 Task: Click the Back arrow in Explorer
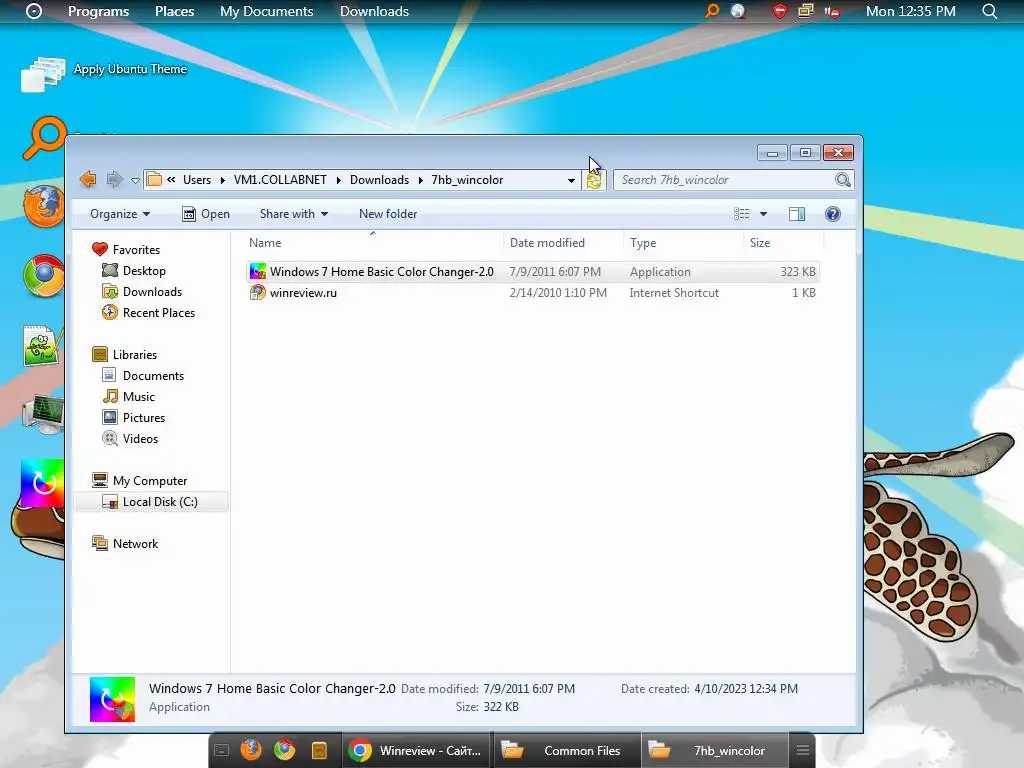88,179
